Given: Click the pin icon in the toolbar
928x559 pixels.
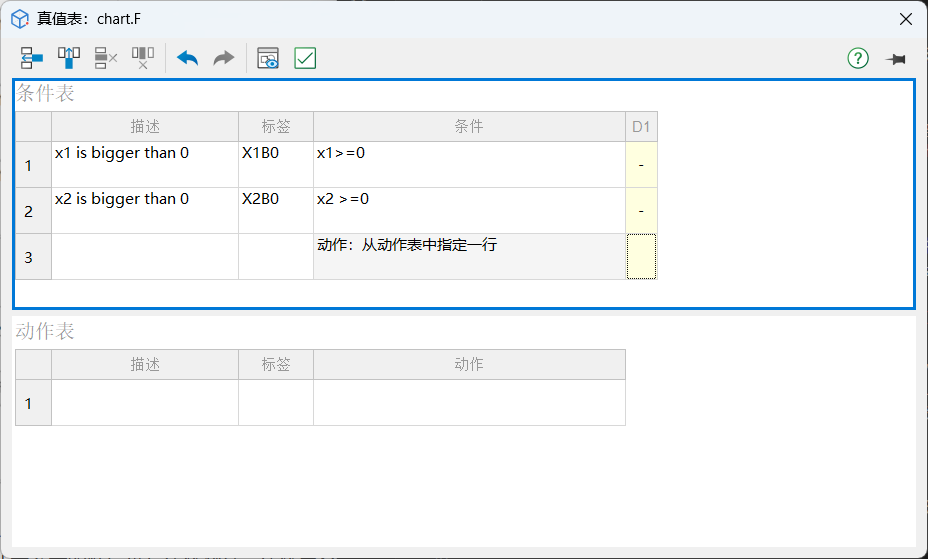Looking at the screenshot, I should click(895, 59).
